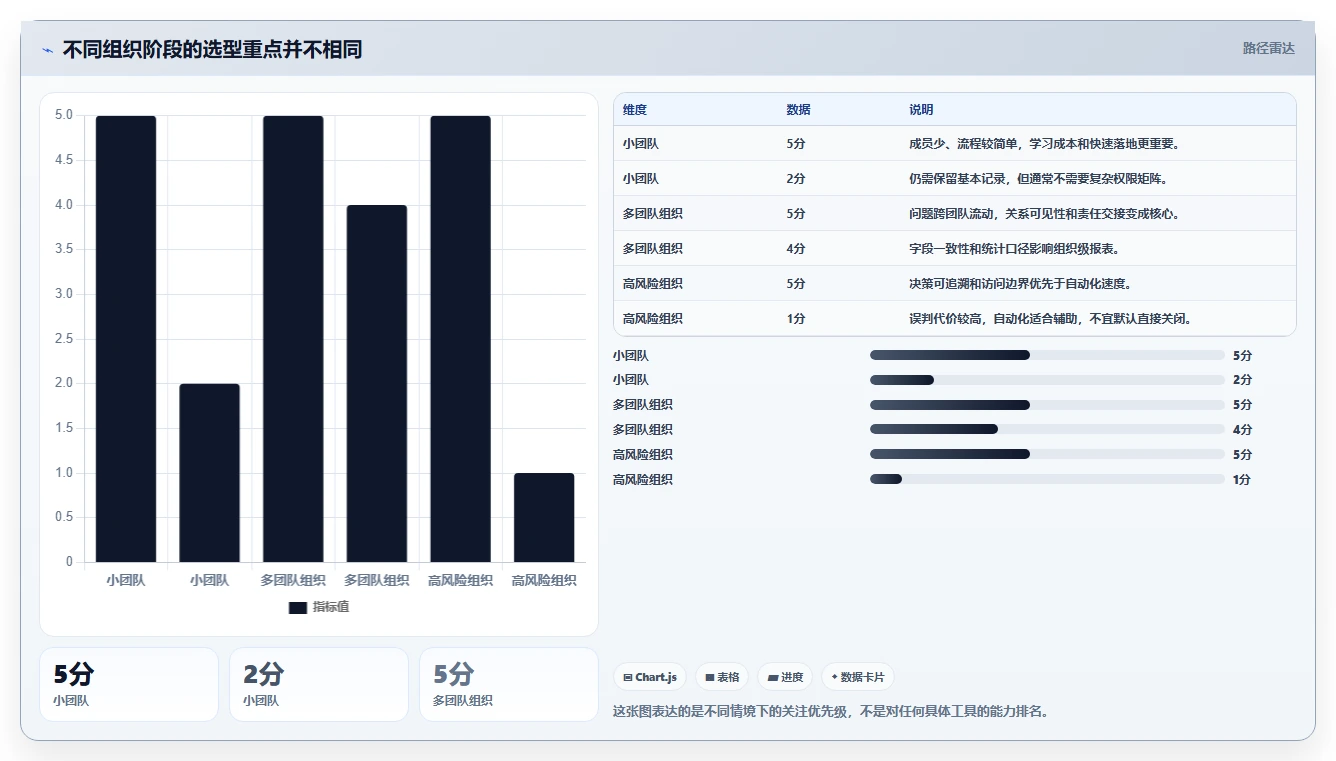Click the 说明 column header
This screenshot has height=761, width=1336.
(921, 110)
